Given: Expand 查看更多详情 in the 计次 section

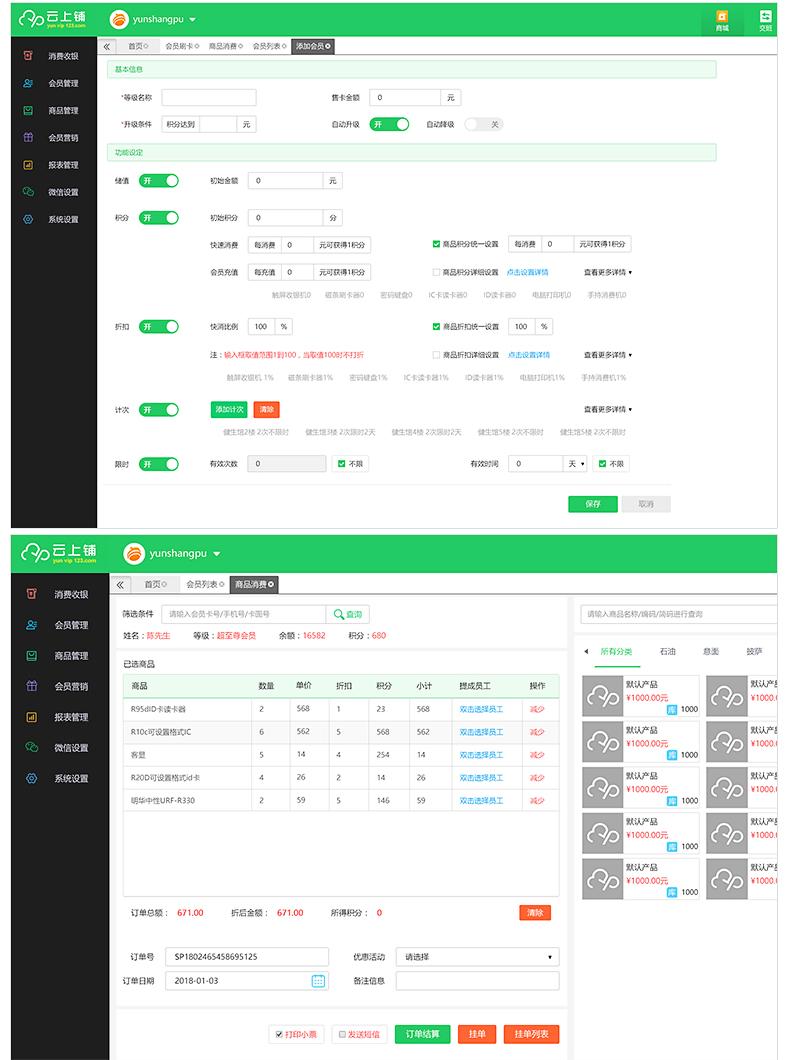Looking at the screenshot, I should [x=608, y=409].
